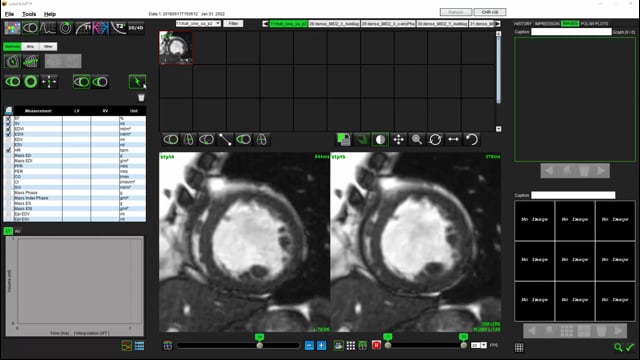The height and width of the screenshot is (360, 640).
Task: Uncheck the EDVI measurement checkbox
Action: (x=8, y=129)
